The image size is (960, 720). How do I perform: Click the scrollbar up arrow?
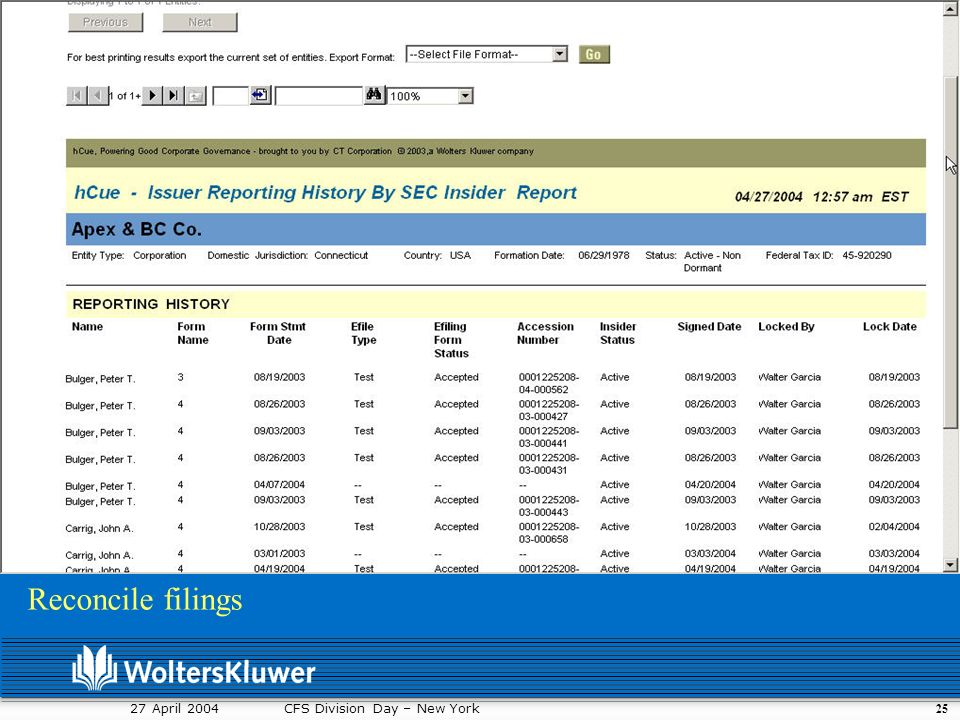tap(951, 9)
